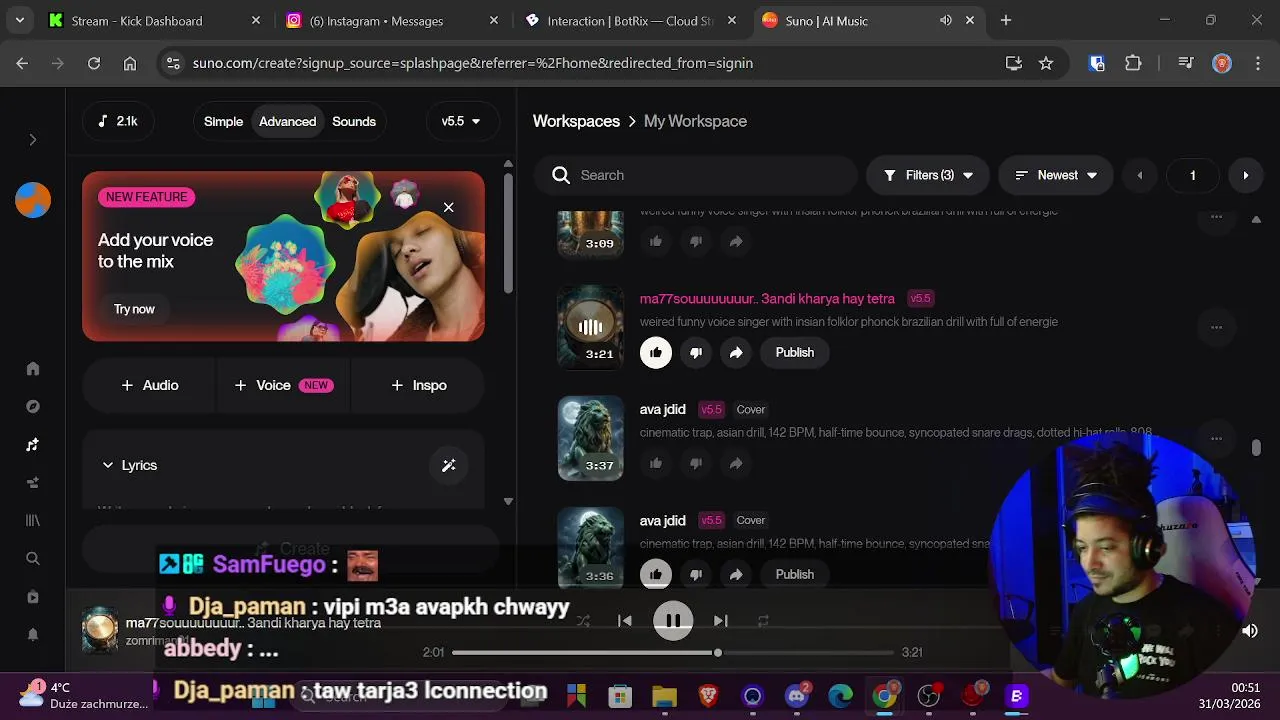
Task: Expand the Suno sidebar with the chevron
Action: pyautogui.click(x=32, y=140)
